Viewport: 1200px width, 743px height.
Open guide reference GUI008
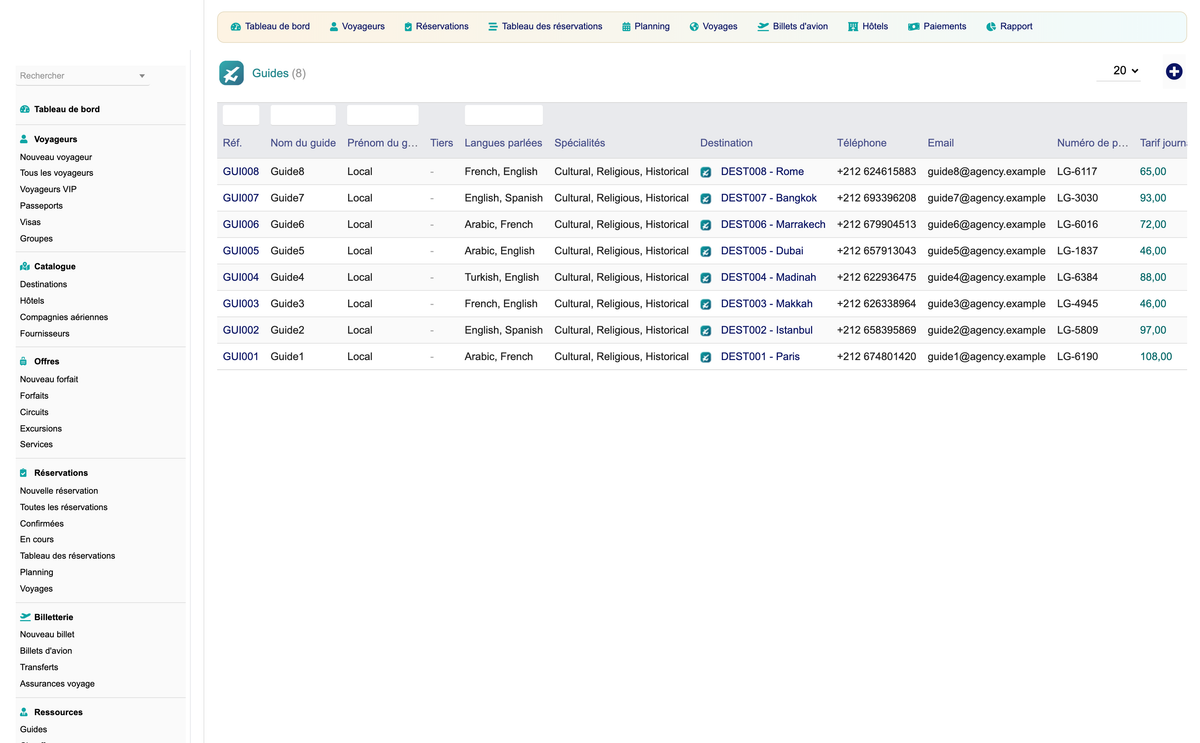[x=241, y=172]
